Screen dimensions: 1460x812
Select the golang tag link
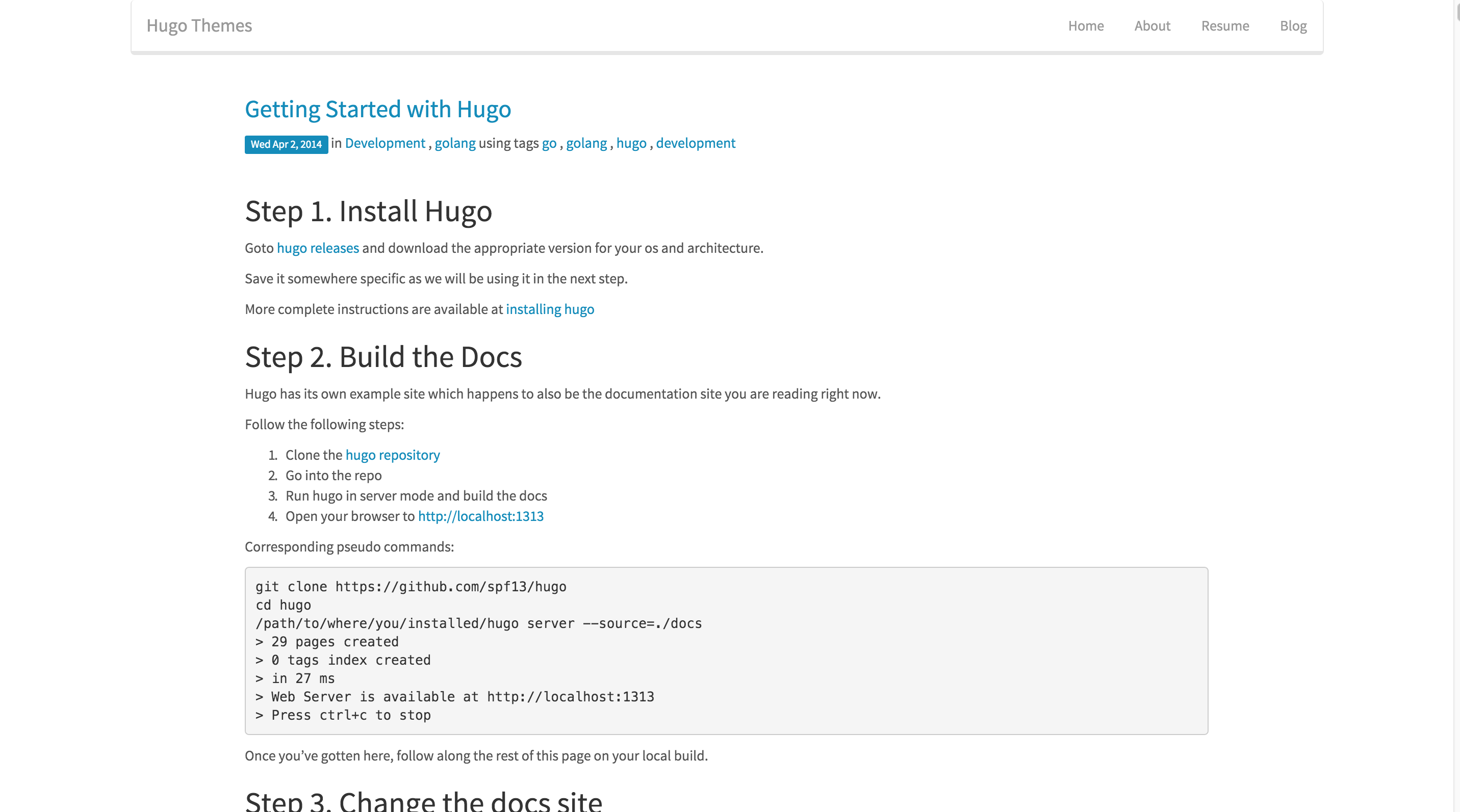click(586, 143)
